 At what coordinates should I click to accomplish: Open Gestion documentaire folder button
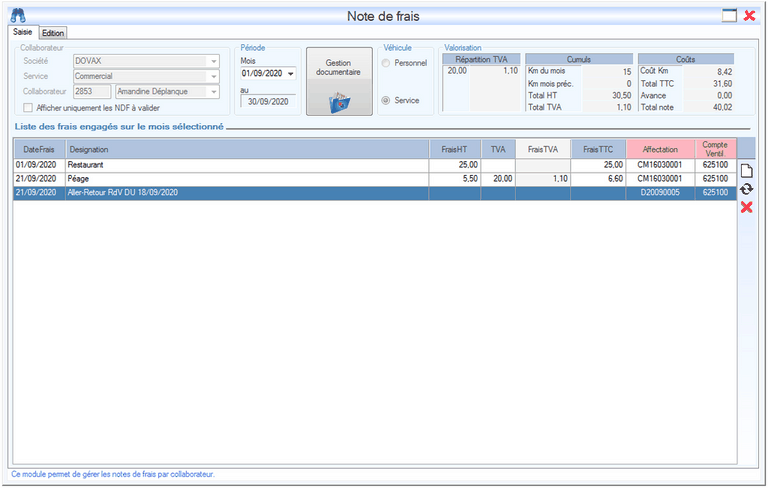(x=339, y=81)
